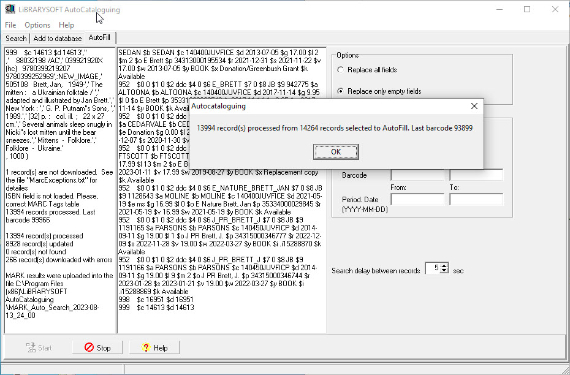This screenshot has width=570, height=375.
Task: Click the Stop button
Action: 97,348
